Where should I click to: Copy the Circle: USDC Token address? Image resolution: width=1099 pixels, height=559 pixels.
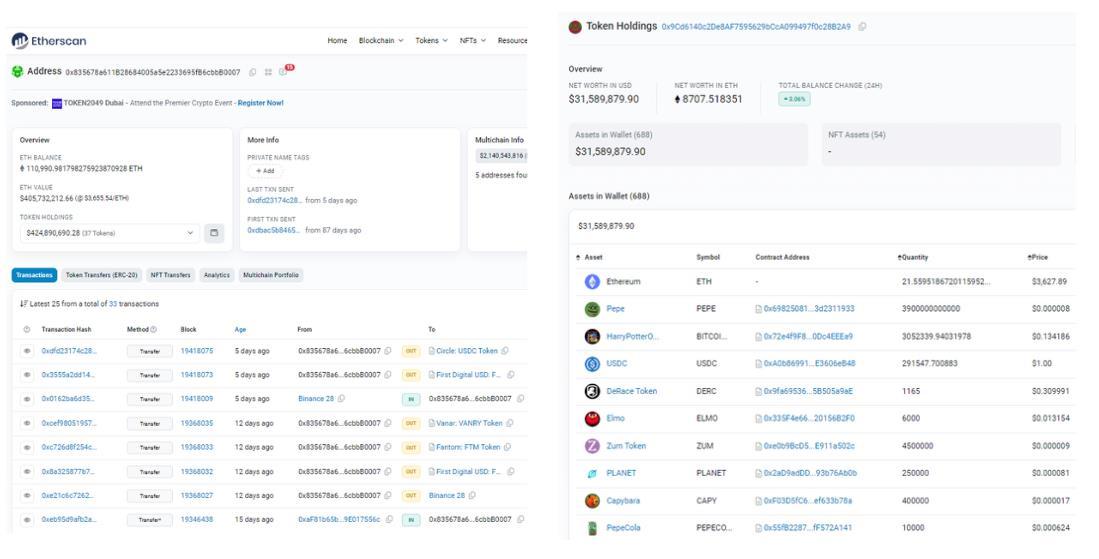(505, 351)
